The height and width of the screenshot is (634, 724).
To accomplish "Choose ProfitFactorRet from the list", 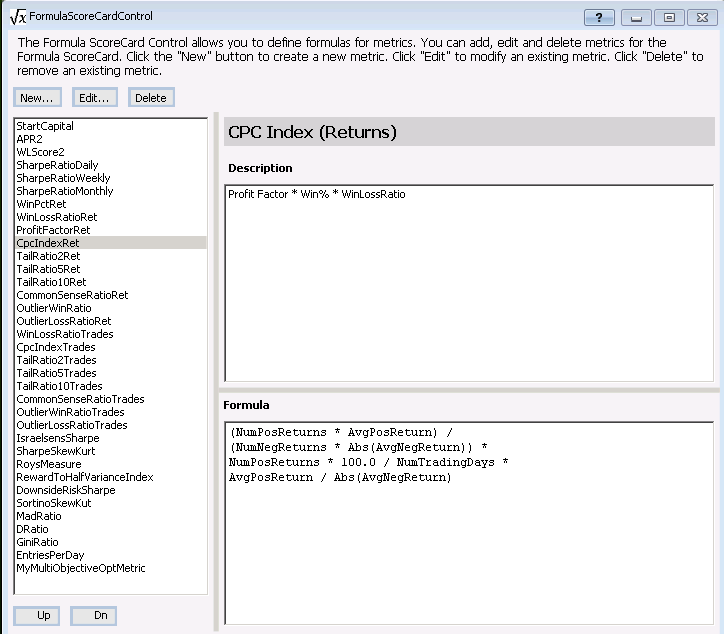I will 53,230.
